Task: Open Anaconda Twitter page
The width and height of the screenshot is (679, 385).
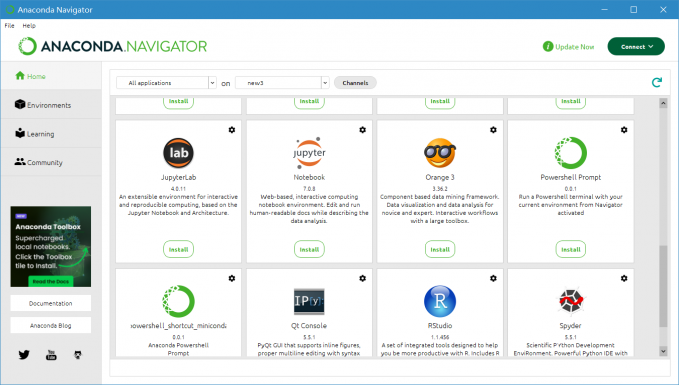Action: click(x=24, y=355)
